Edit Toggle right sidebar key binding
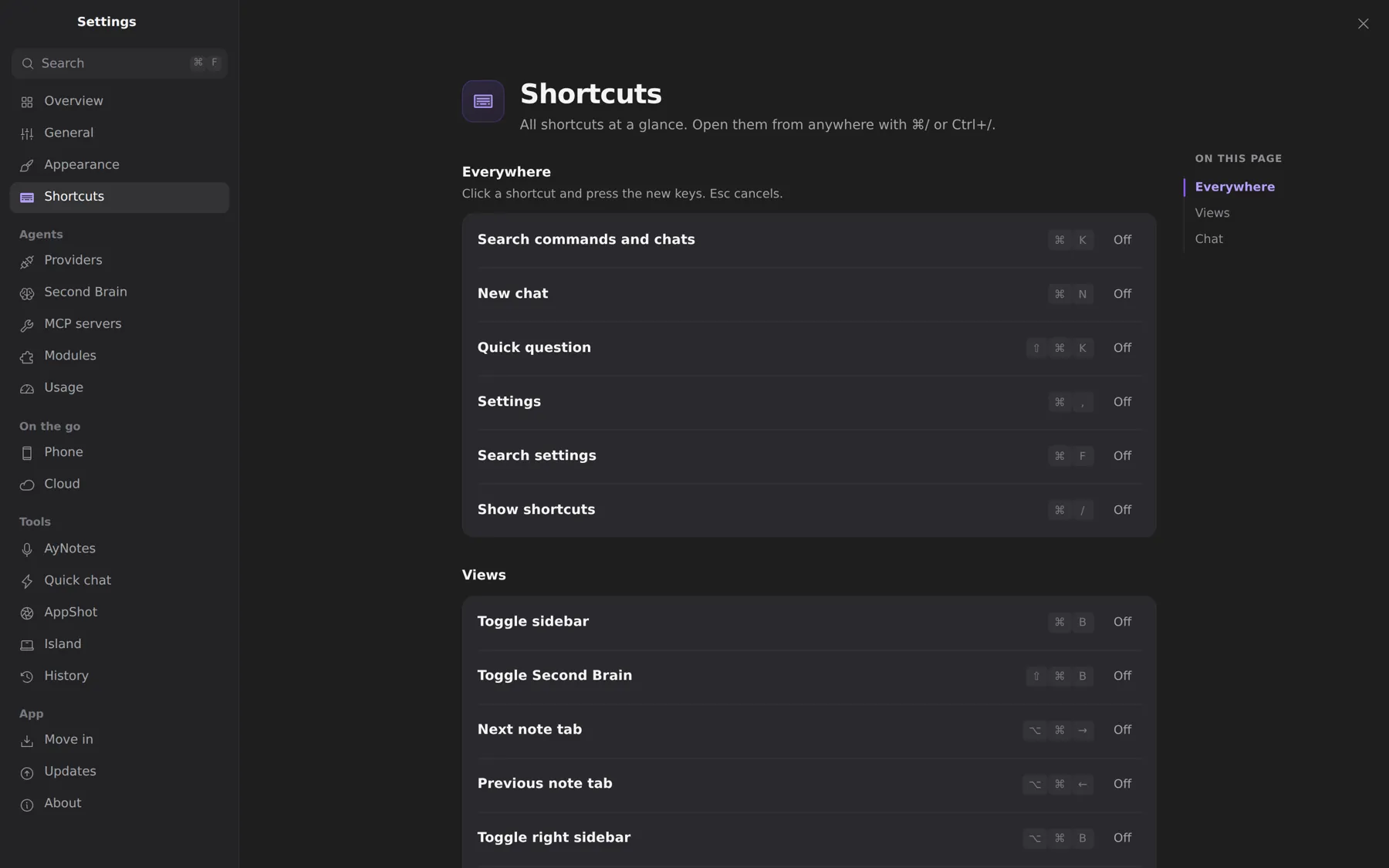The width and height of the screenshot is (1389, 868). [x=1058, y=838]
